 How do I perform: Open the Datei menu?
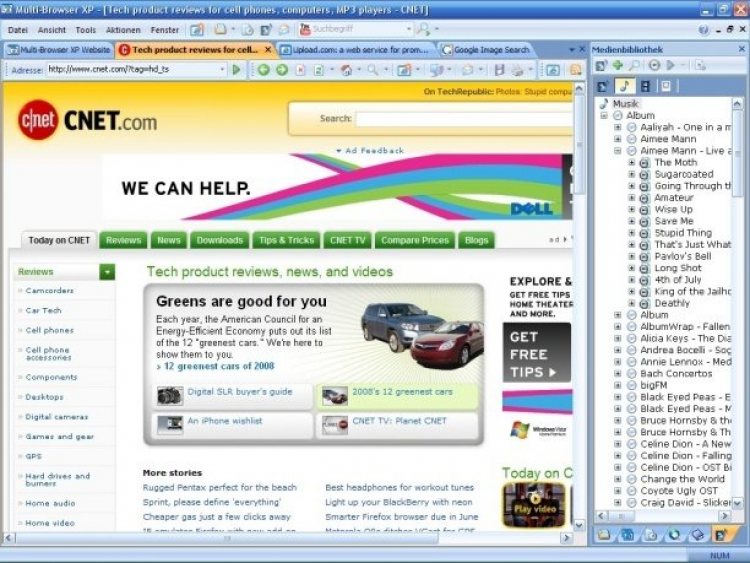[18, 30]
